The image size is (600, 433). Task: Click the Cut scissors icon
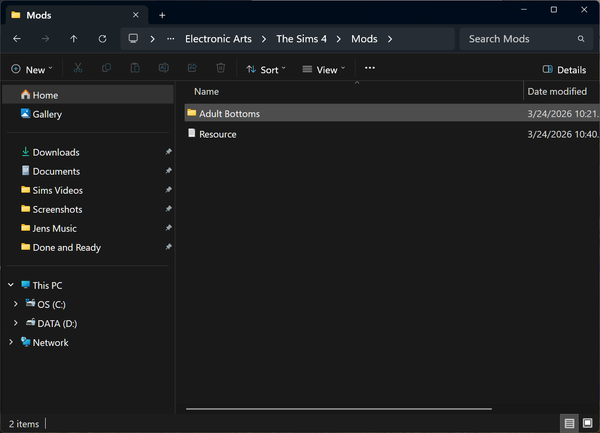click(x=78, y=69)
